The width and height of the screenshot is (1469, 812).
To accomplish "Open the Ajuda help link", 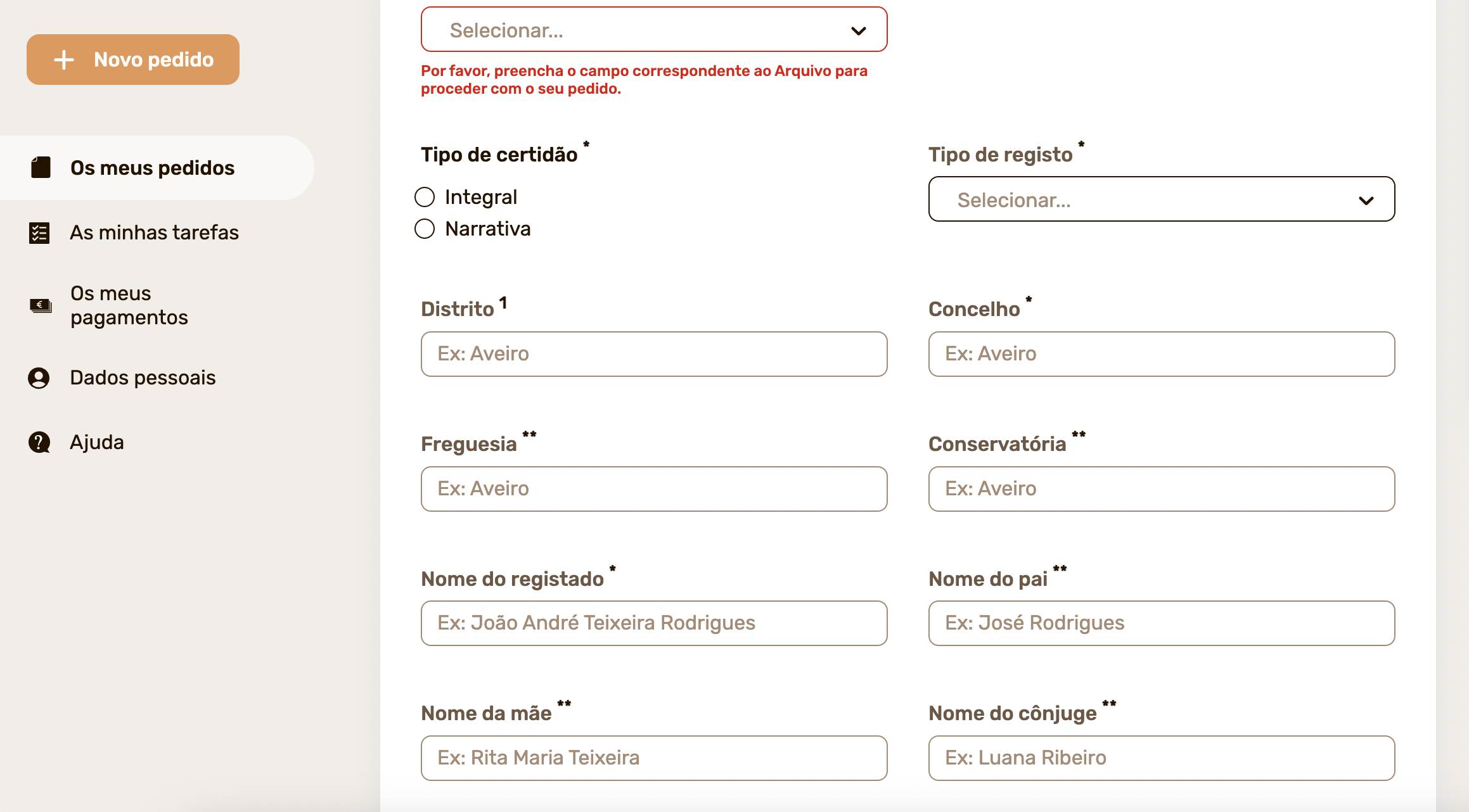I will point(97,442).
